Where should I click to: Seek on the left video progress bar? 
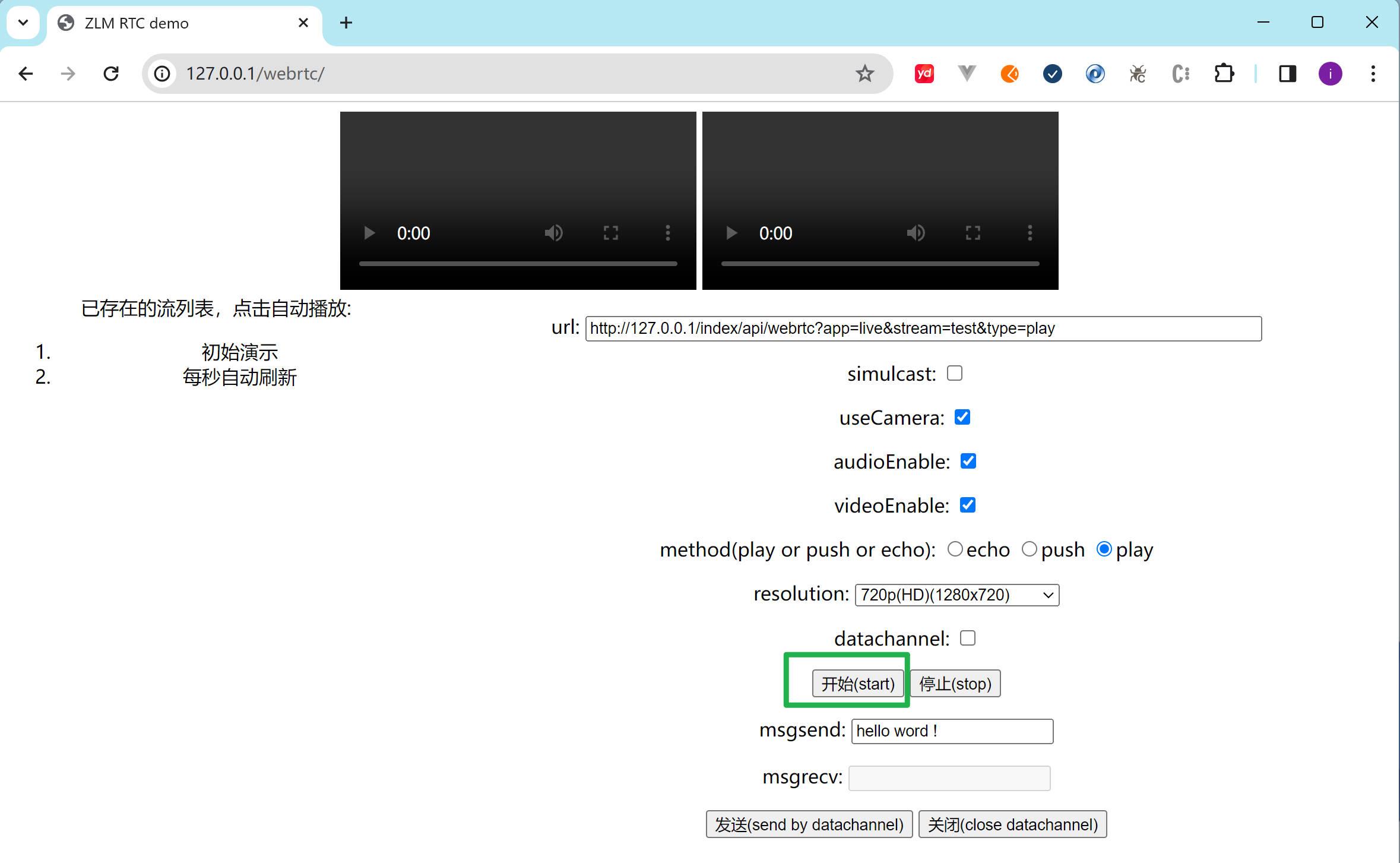pos(518,263)
